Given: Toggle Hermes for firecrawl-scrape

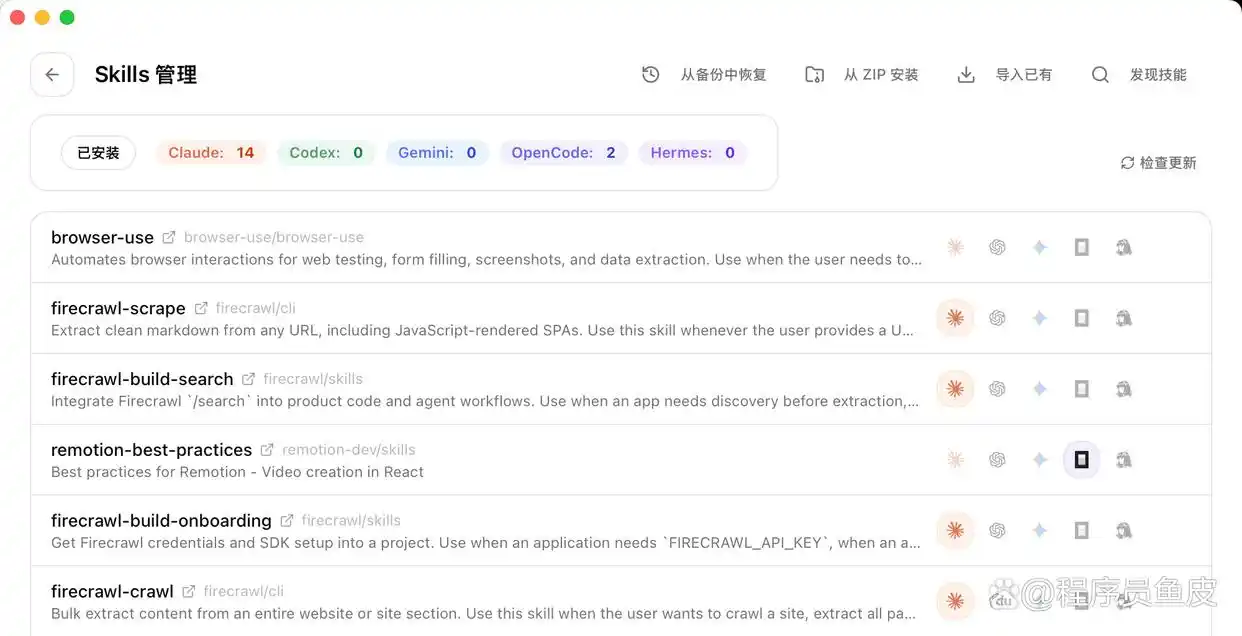Looking at the screenshot, I should pos(1123,318).
